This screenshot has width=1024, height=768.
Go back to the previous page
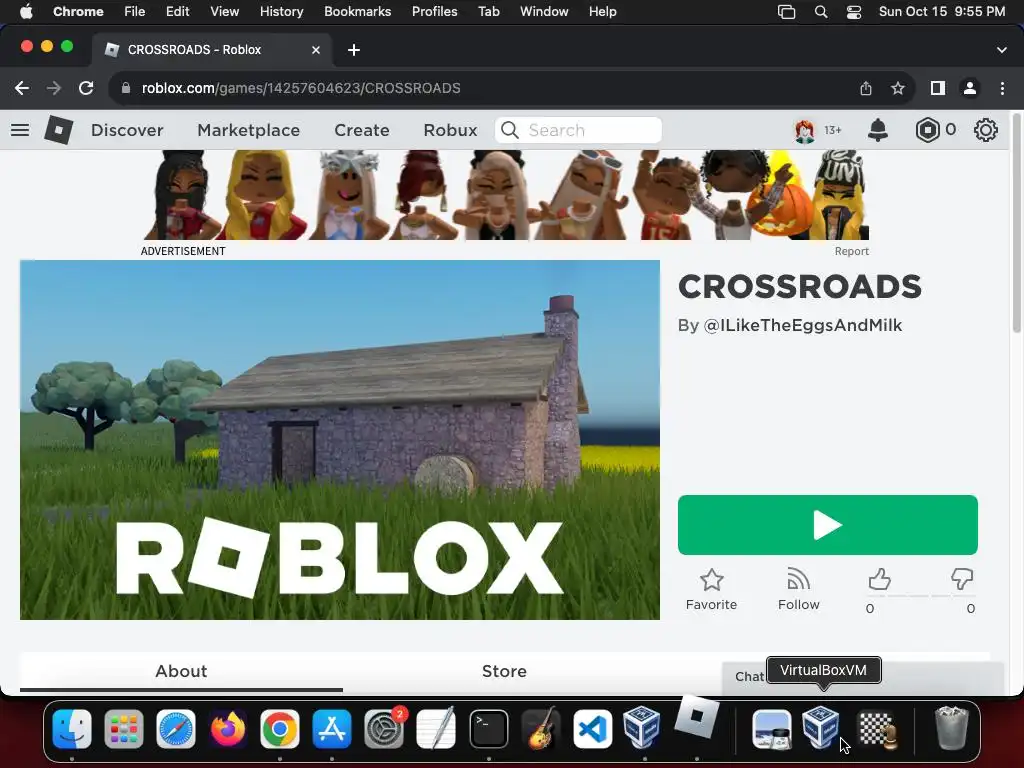(x=22, y=88)
